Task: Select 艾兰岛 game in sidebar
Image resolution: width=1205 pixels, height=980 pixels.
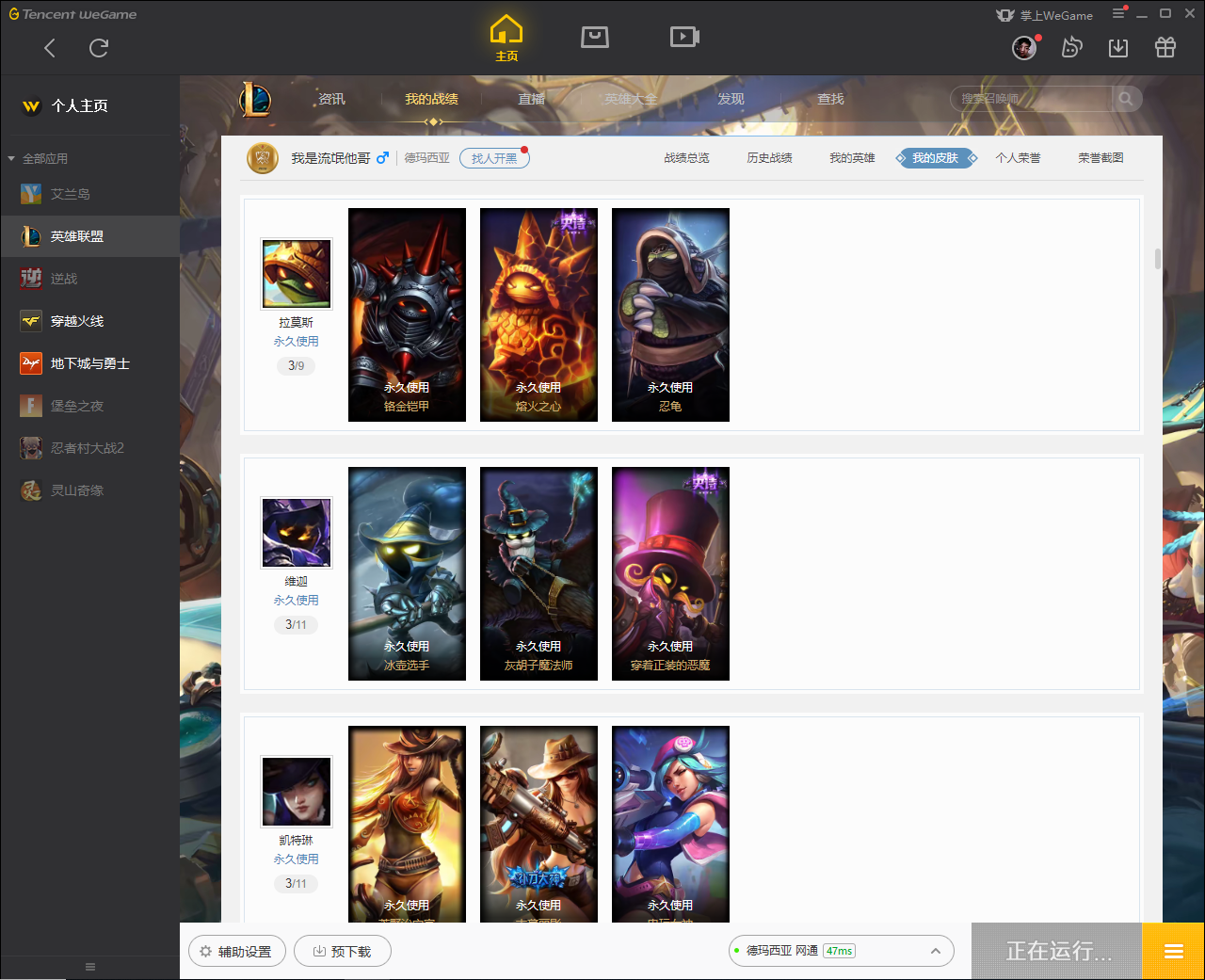Action: click(x=90, y=194)
